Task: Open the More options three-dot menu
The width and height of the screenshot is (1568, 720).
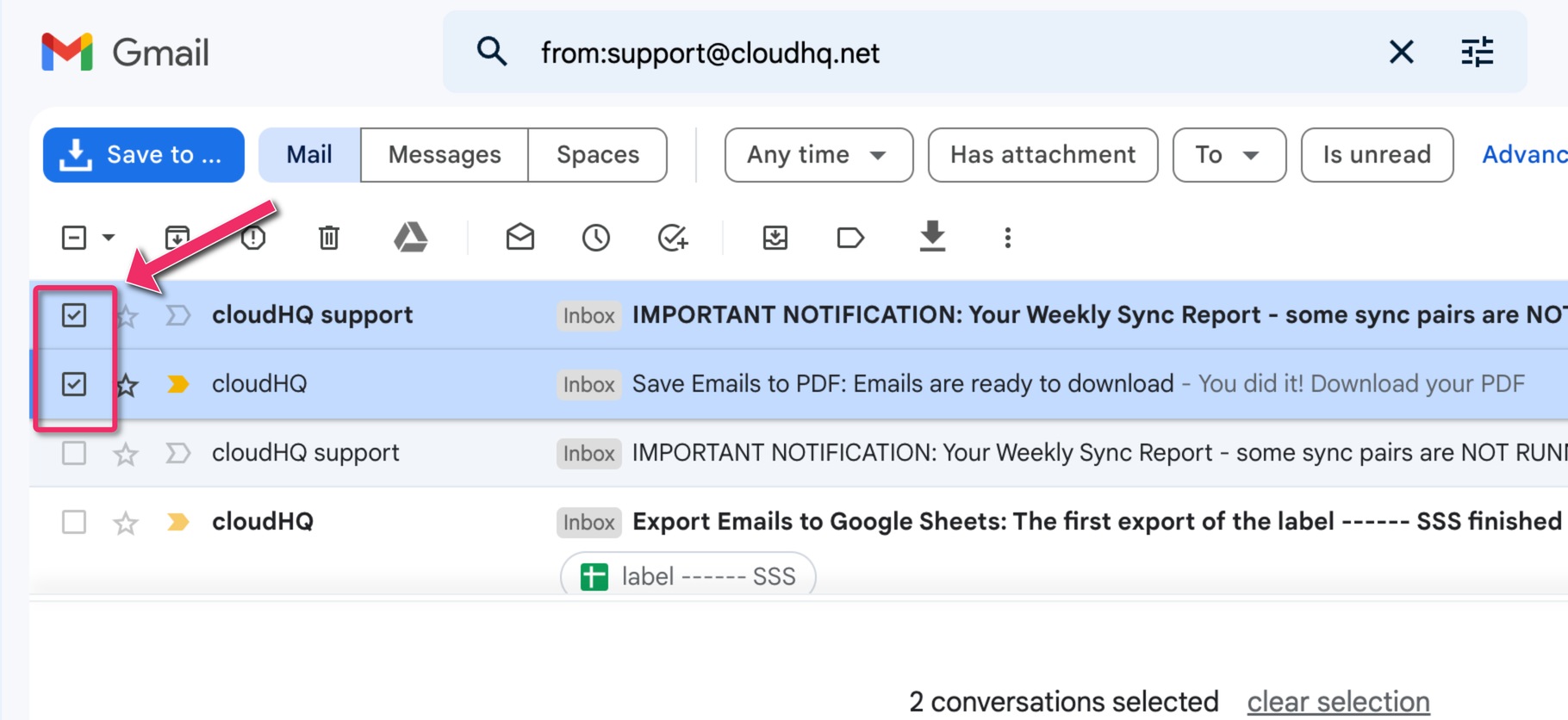Action: (1007, 238)
